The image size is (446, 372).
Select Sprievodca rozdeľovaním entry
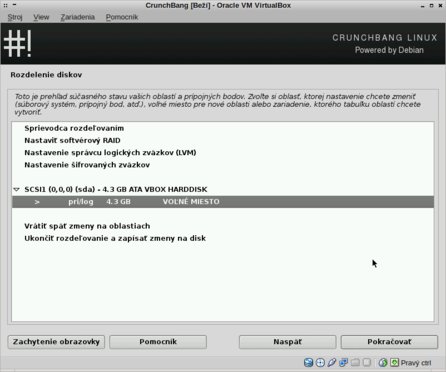click(x=74, y=128)
